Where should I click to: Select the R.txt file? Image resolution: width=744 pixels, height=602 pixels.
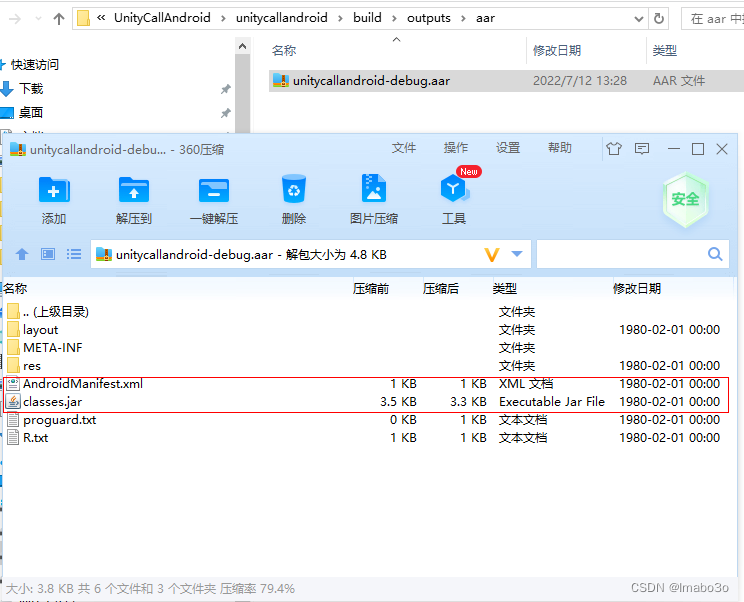pyautogui.click(x=36, y=438)
